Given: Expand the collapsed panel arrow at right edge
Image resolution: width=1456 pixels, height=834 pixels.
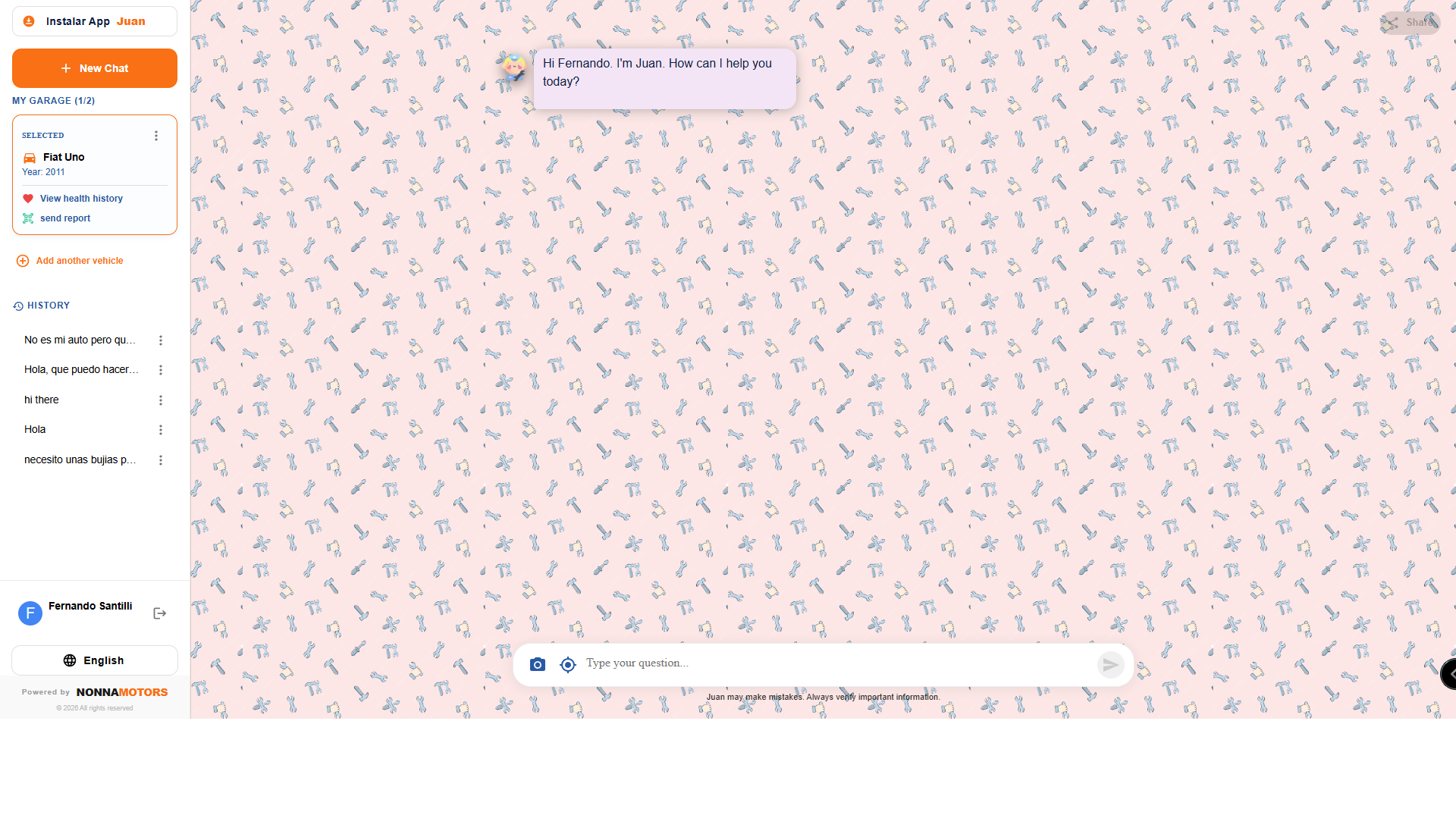Looking at the screenshot, I should (1450, 673).
